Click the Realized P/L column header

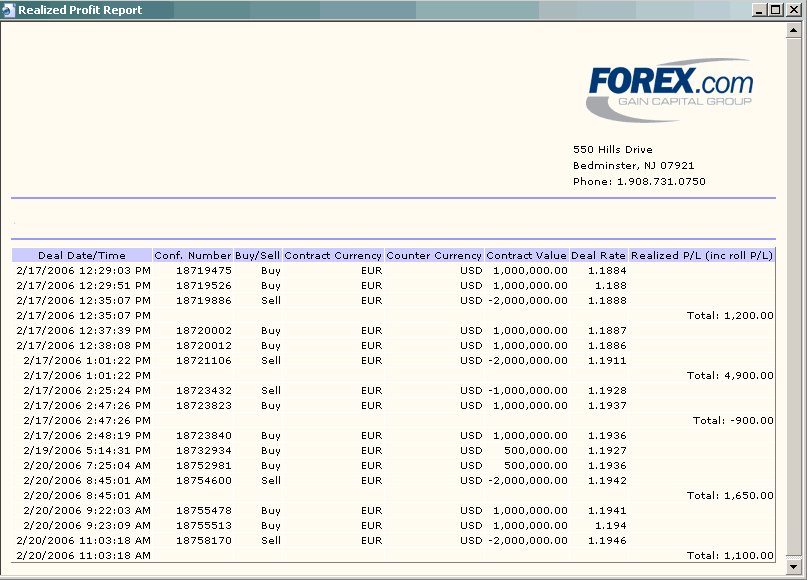pyautogui.click(x=702, y=255)
